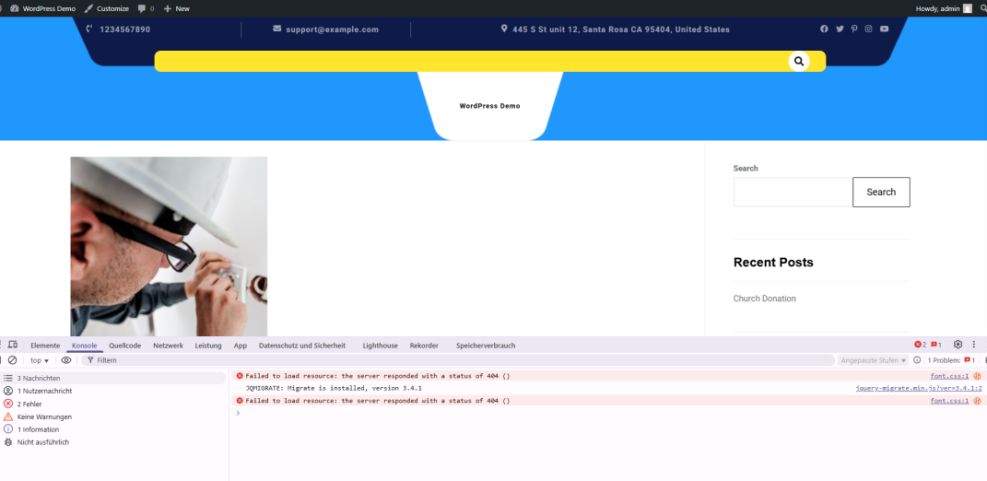
Task: Open the comments bubble in the admin bar
Action: point(145,9)
